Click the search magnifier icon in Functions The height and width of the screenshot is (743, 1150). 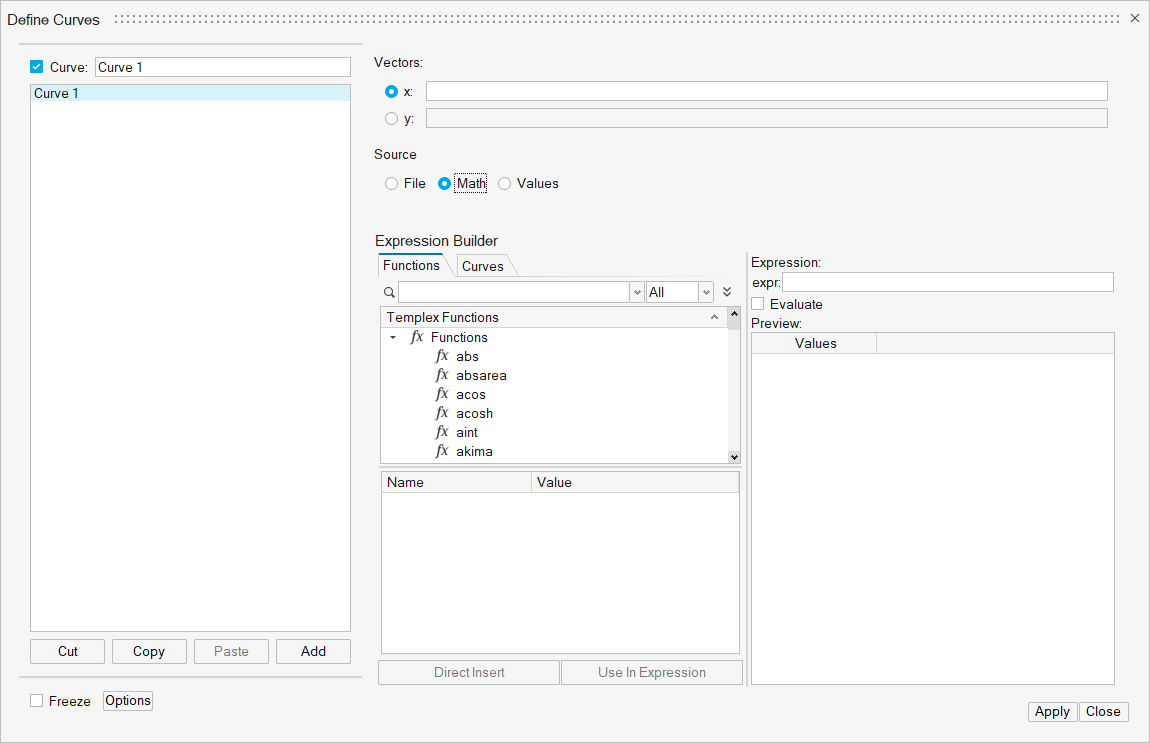point(389,293)
